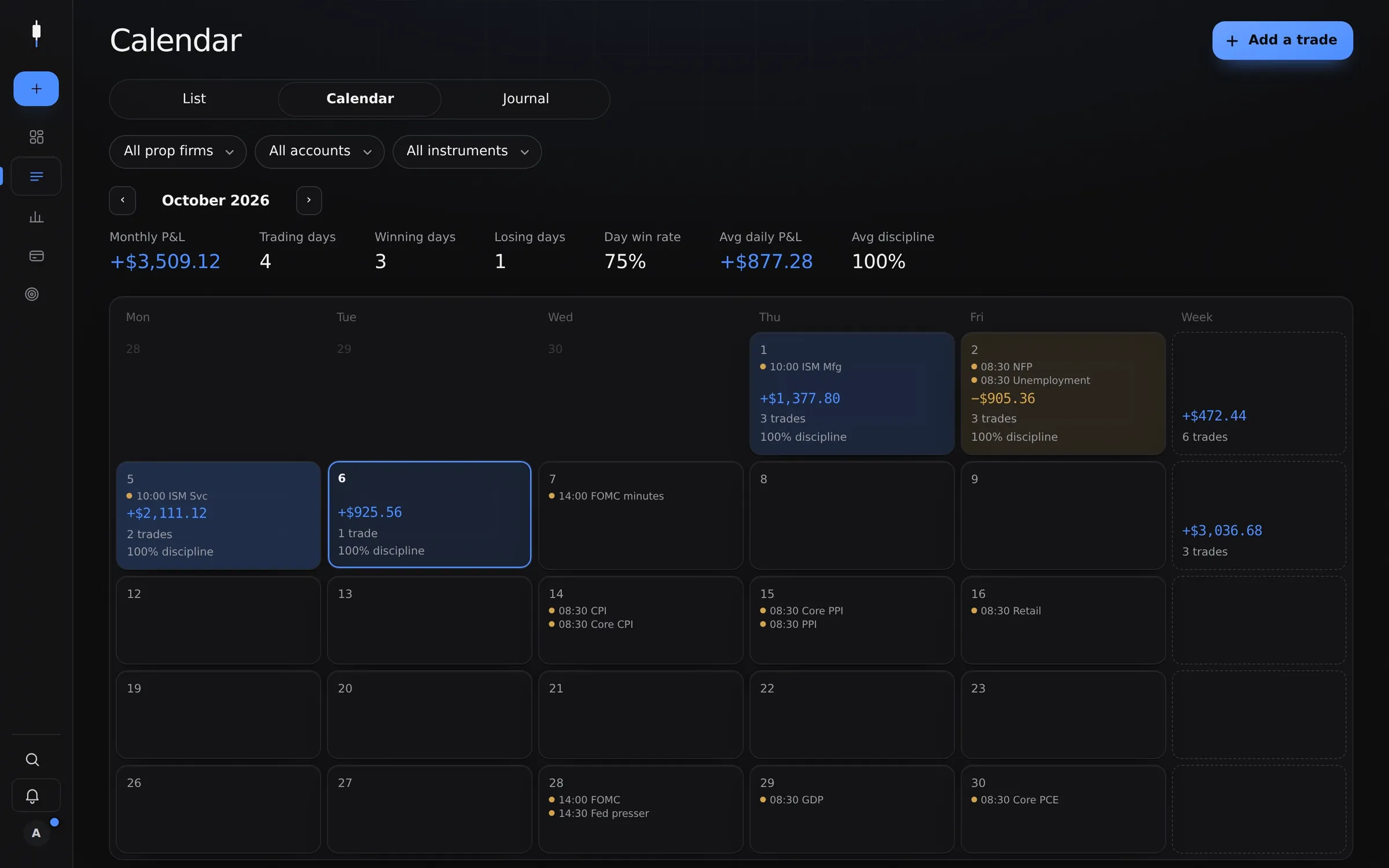This screenshot has width=1389, height=868.
Task: Open the October 2 day cell
Action: pyautogui.click(x=1063, y=393)
